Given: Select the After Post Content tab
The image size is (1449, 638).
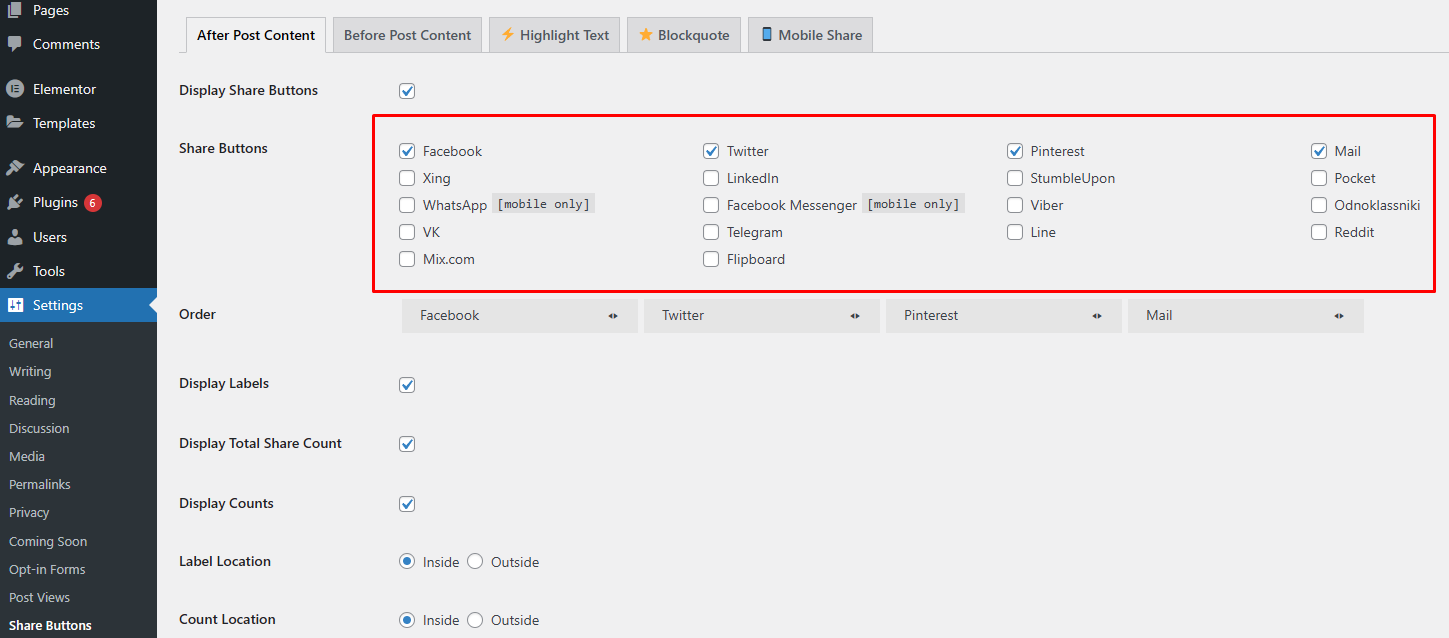Looking at the screenshot, I should tap(256, 35).
